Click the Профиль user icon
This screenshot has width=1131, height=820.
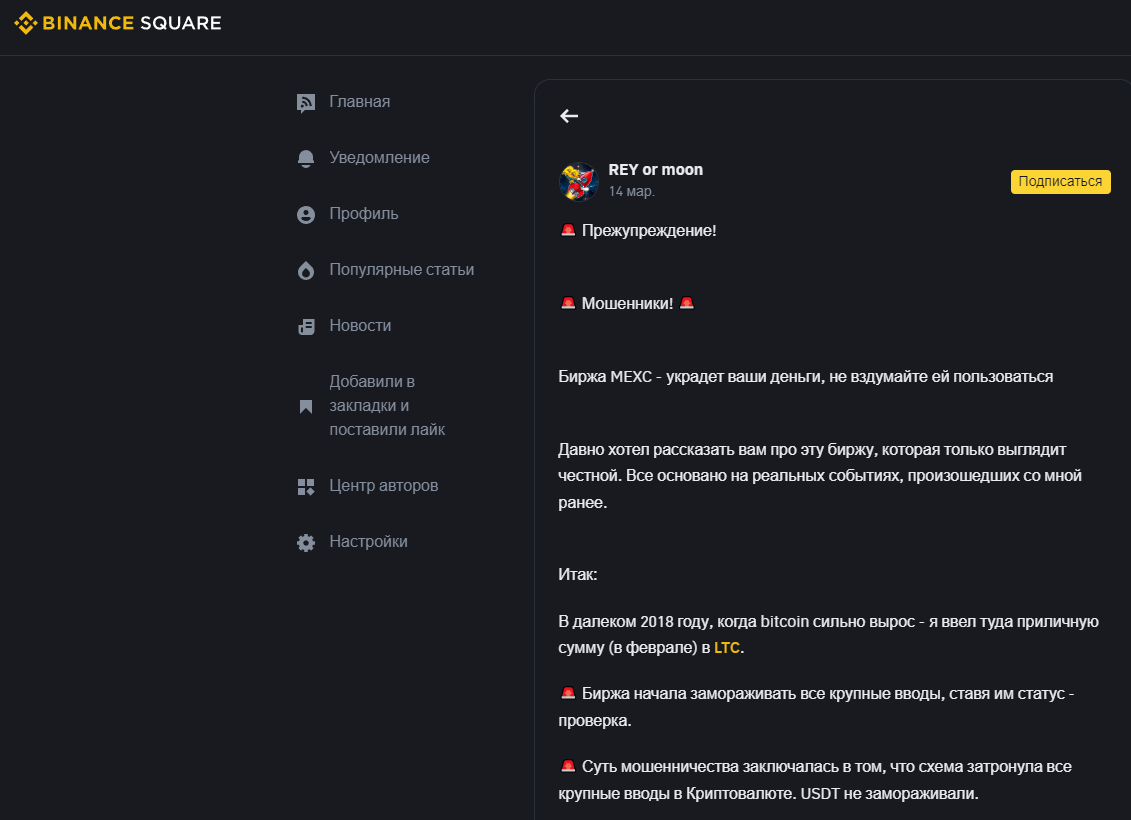(x=306, y=215)
